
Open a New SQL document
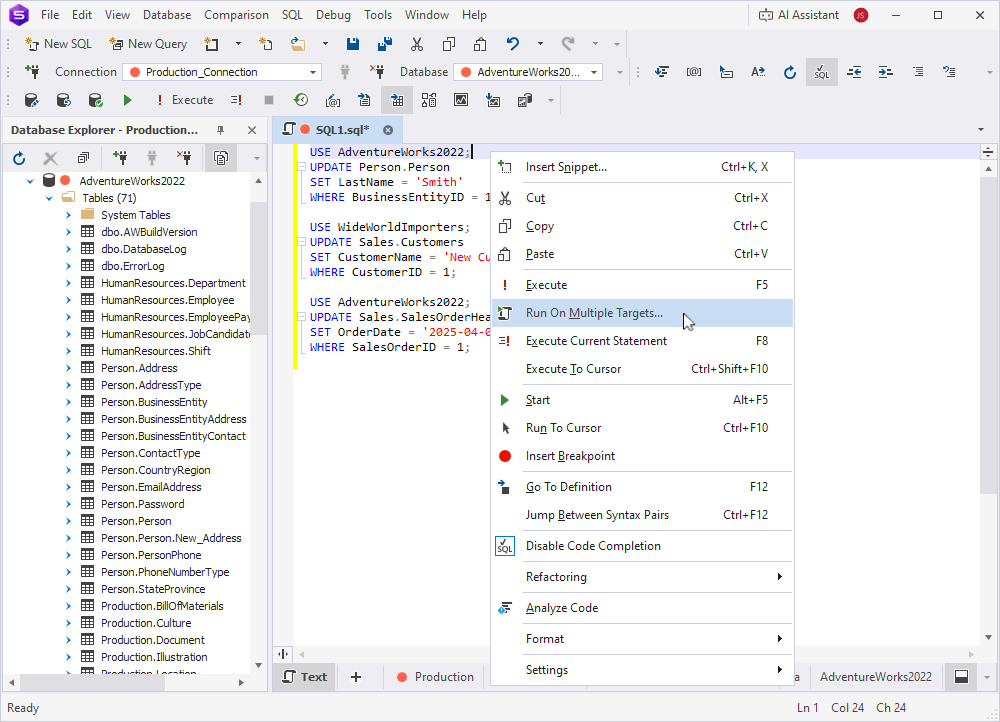[57, 44]
